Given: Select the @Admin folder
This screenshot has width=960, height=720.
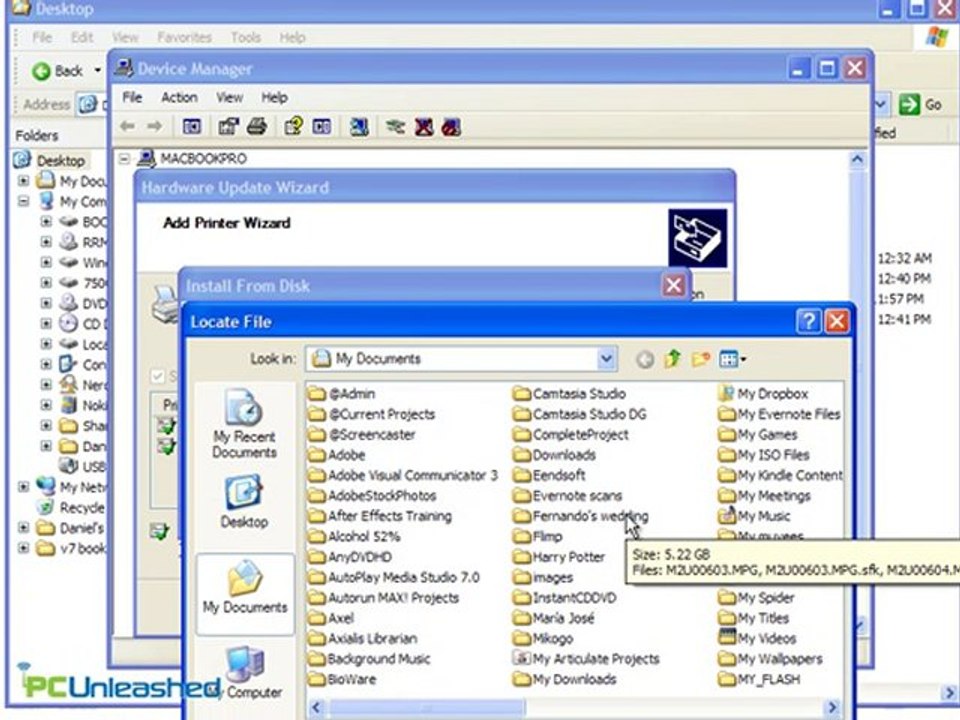Looking at the screenshot, I should (342, 394).
